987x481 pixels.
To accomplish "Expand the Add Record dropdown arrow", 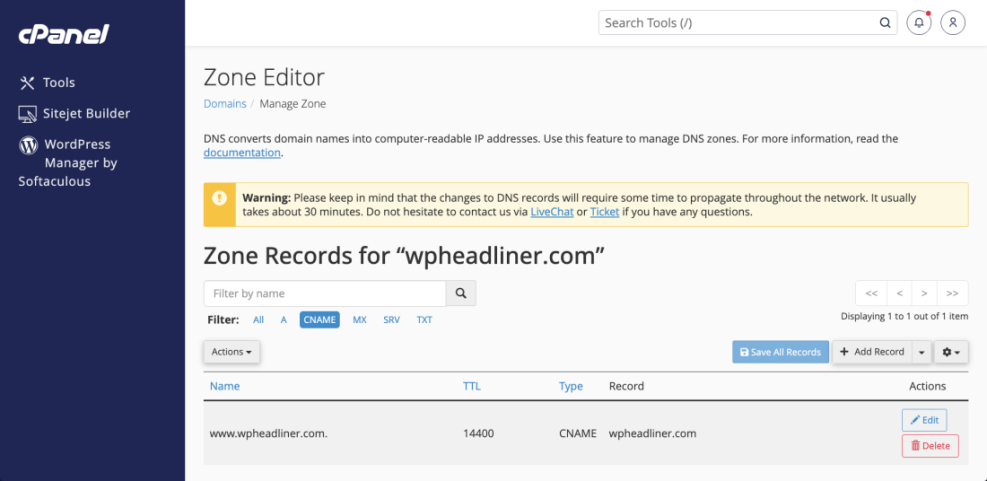I will (x=922, y=352).
